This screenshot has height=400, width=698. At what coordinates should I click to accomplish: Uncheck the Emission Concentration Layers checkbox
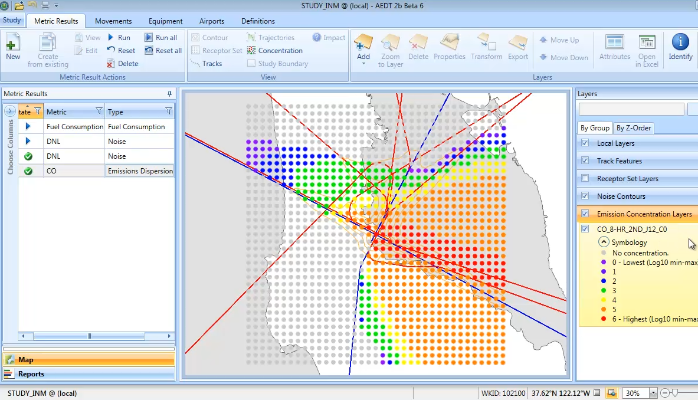[585, 213]
